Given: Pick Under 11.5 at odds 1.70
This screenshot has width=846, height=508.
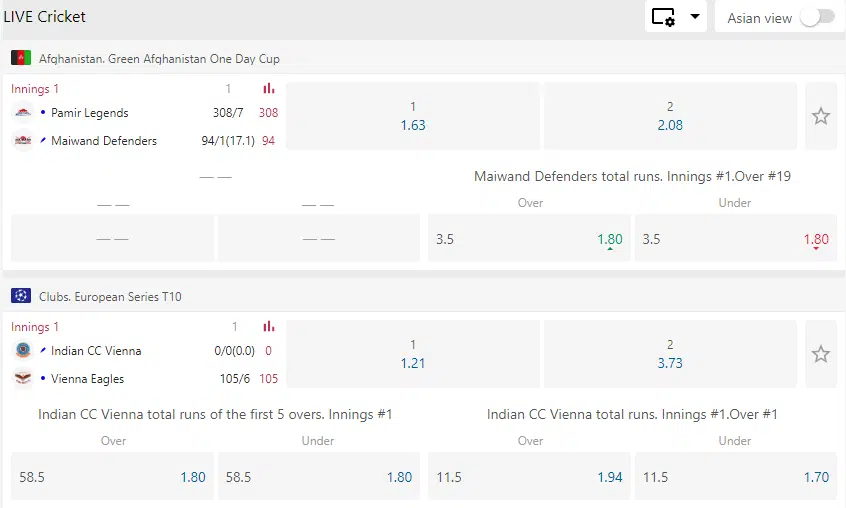Looking at the screenshot, I should 735,477.
